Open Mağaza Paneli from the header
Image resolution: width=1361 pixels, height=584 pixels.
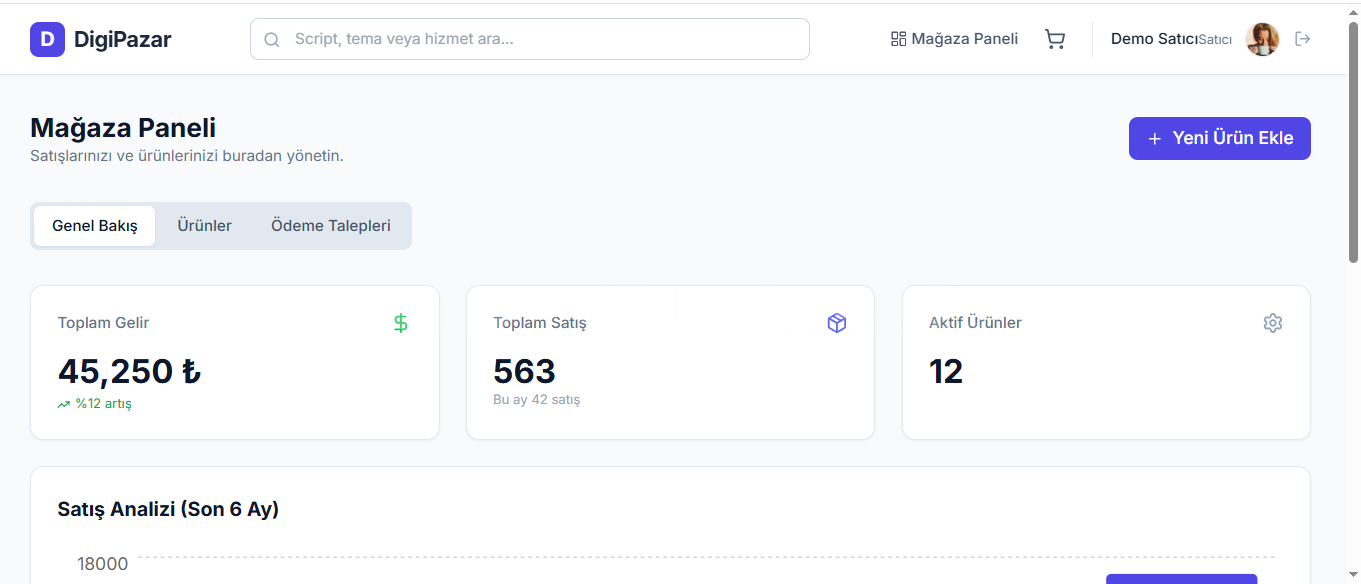click(954, 39)
